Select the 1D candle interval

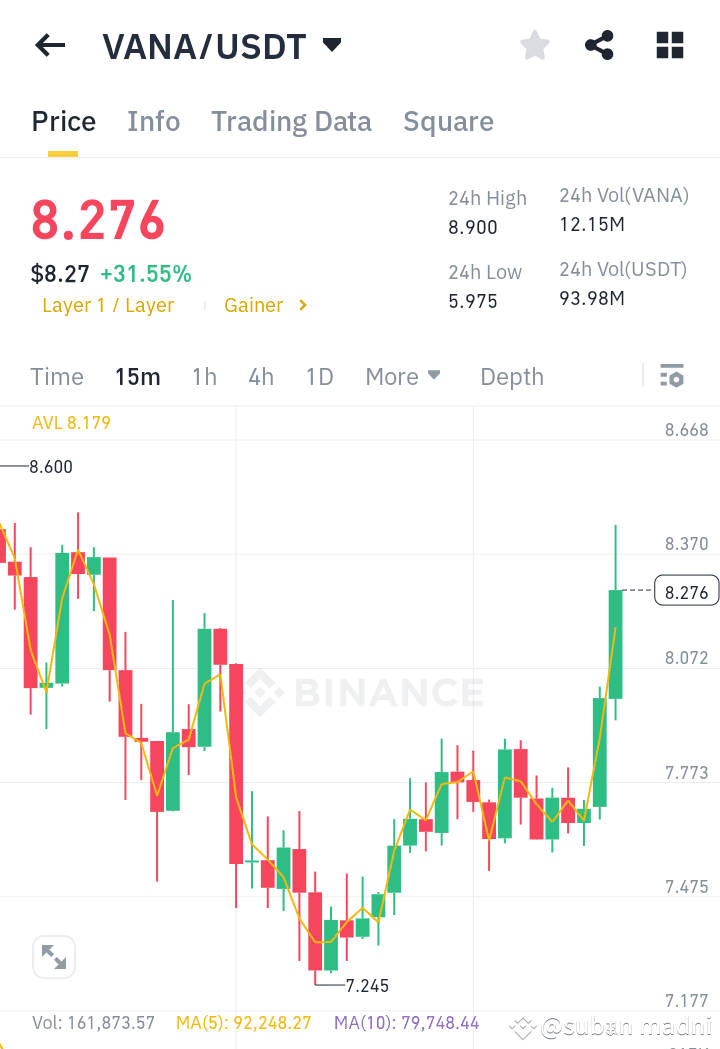[319, 376]
